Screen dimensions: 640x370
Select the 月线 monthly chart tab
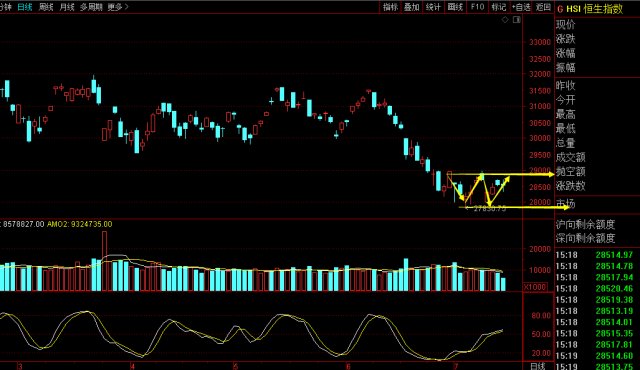coord(67,7)
